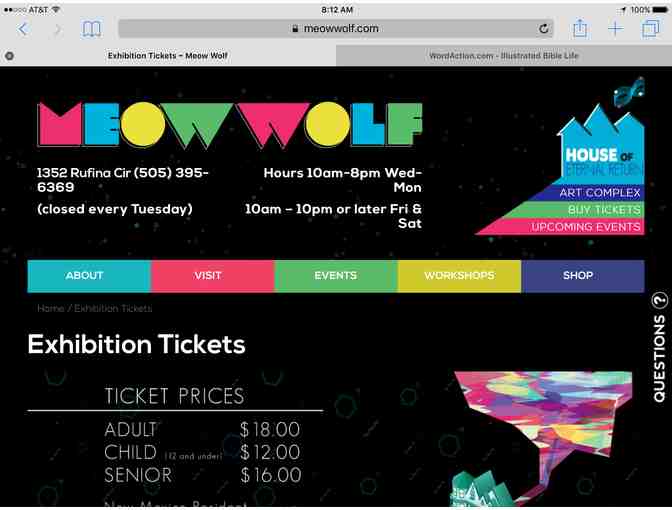The width and height of the screenshot is (672, 510).
Task: Tap the Safari forward arrow
Action: tap(57, 29)
